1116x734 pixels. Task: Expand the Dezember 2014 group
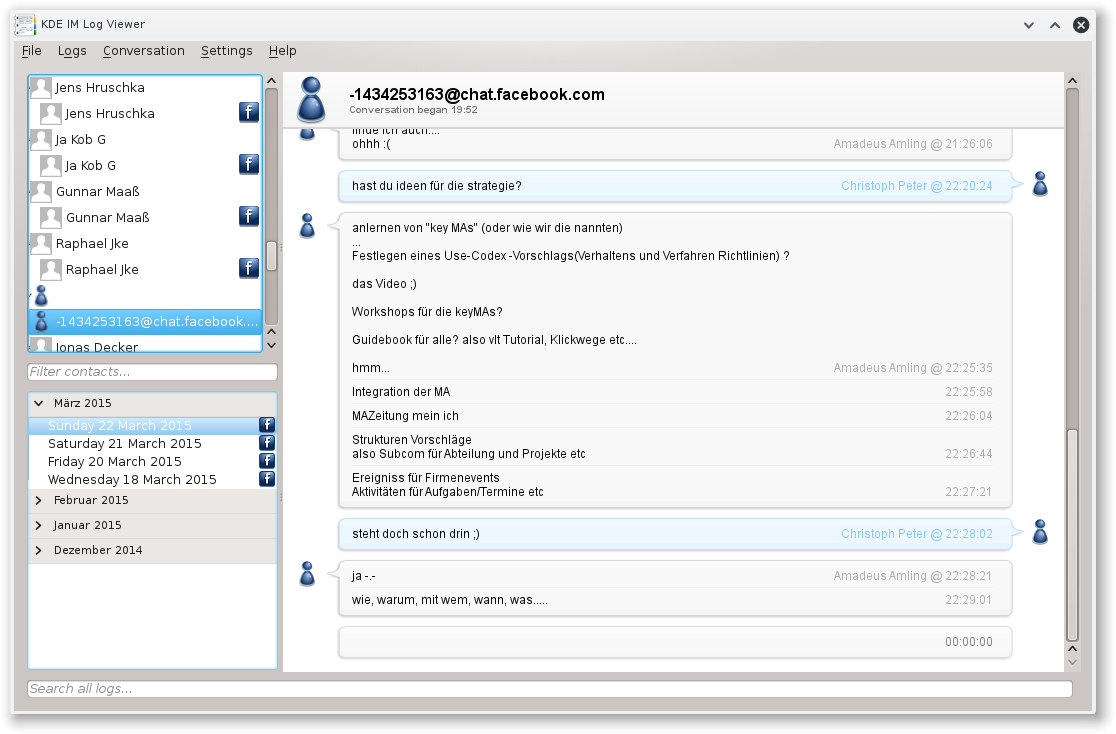[x=38, y=550]
